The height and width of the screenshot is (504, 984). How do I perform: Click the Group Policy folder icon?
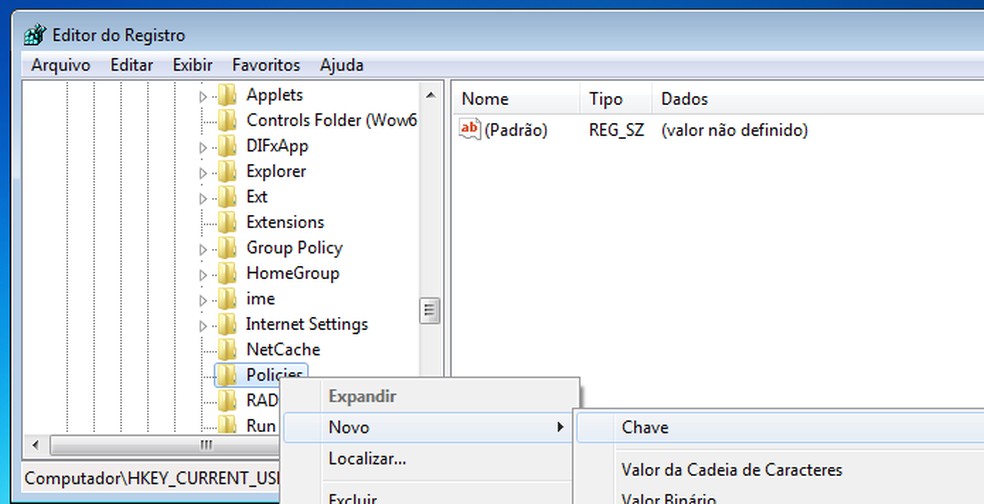coord(227,249)
